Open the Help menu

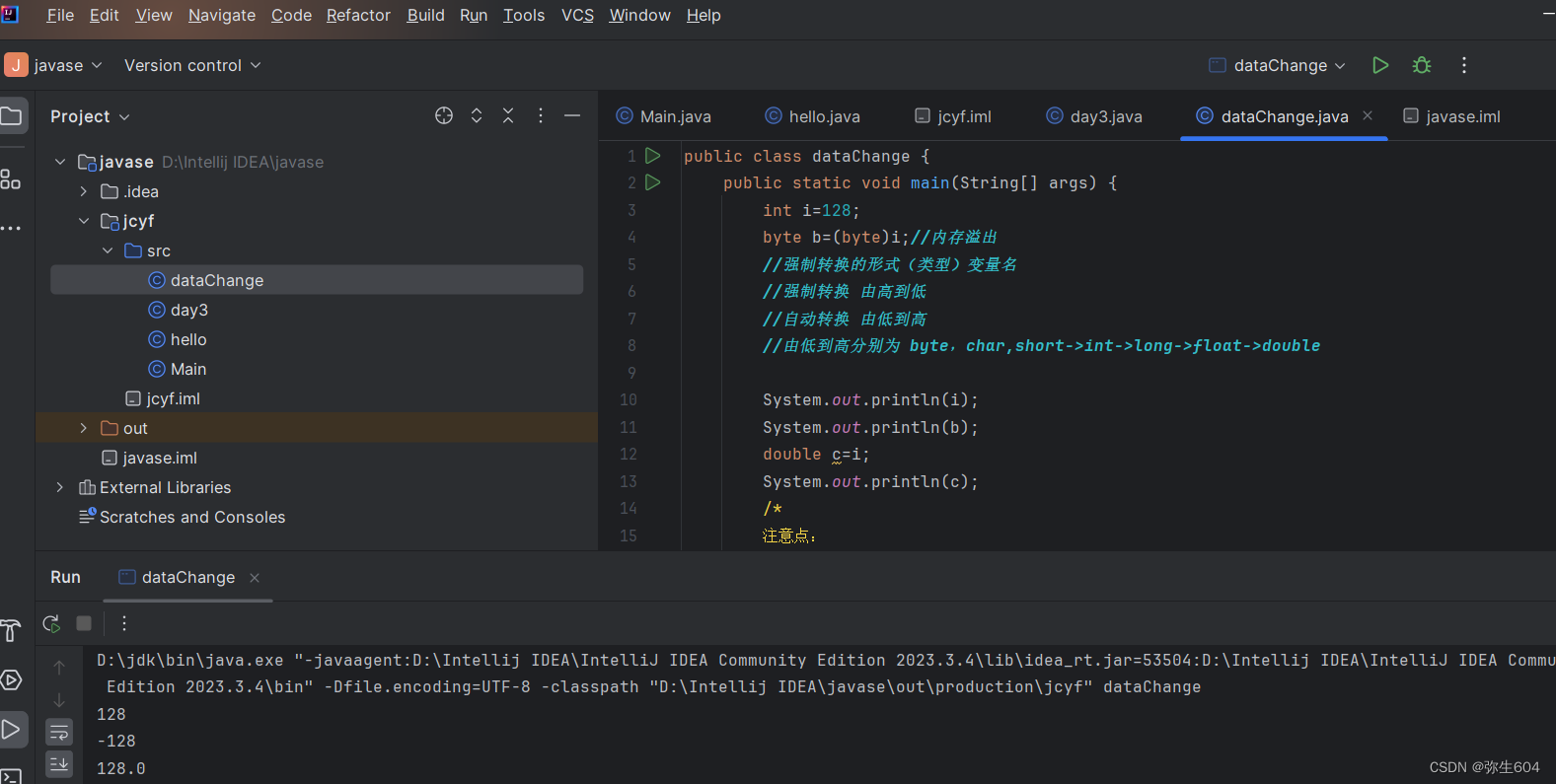point(704,15)
